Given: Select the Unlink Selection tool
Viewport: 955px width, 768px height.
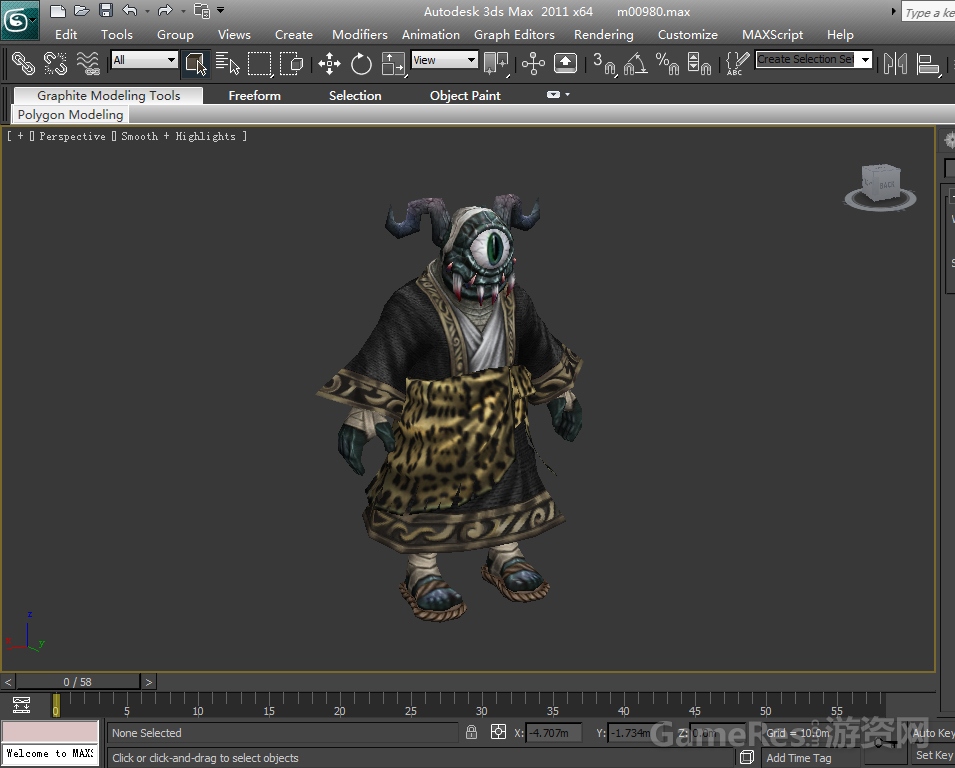Looking at the screenshot, I should click(55, 63).
